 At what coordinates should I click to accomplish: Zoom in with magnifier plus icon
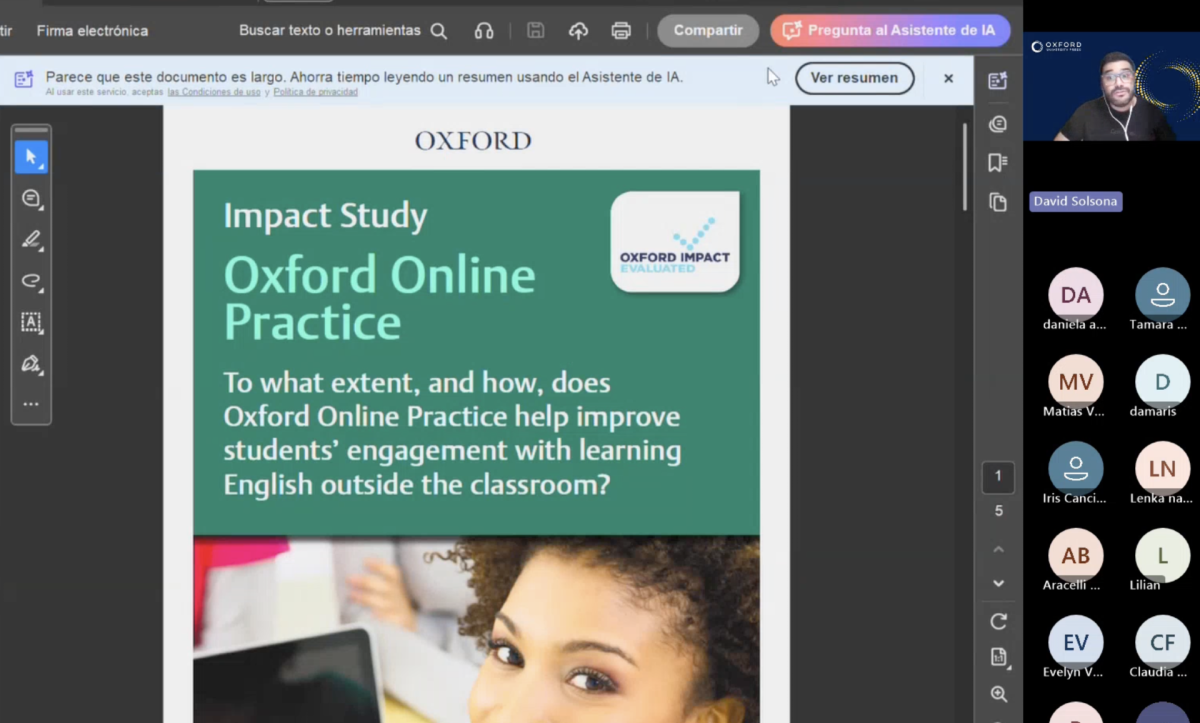point(998,694)
